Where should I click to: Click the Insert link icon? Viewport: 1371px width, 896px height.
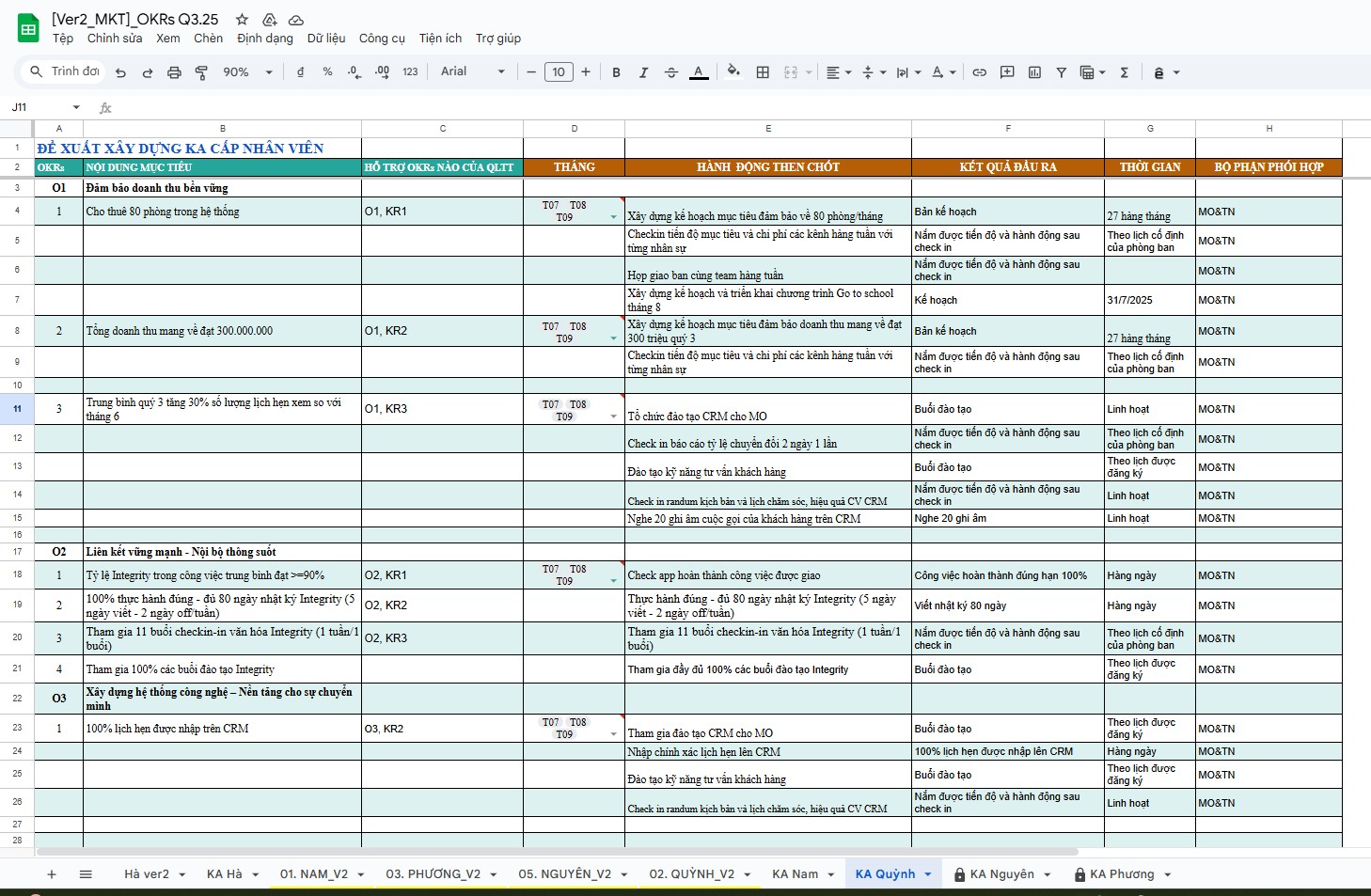pos(979,72)
